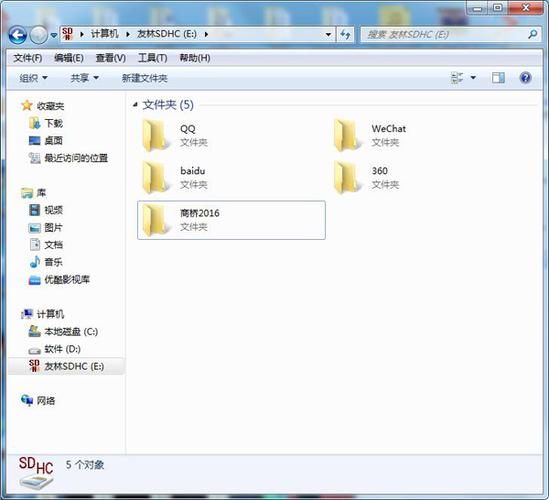Screen dimensions: 549x500
Task: Open the 文件(F) menu
Action: [28, 58]
